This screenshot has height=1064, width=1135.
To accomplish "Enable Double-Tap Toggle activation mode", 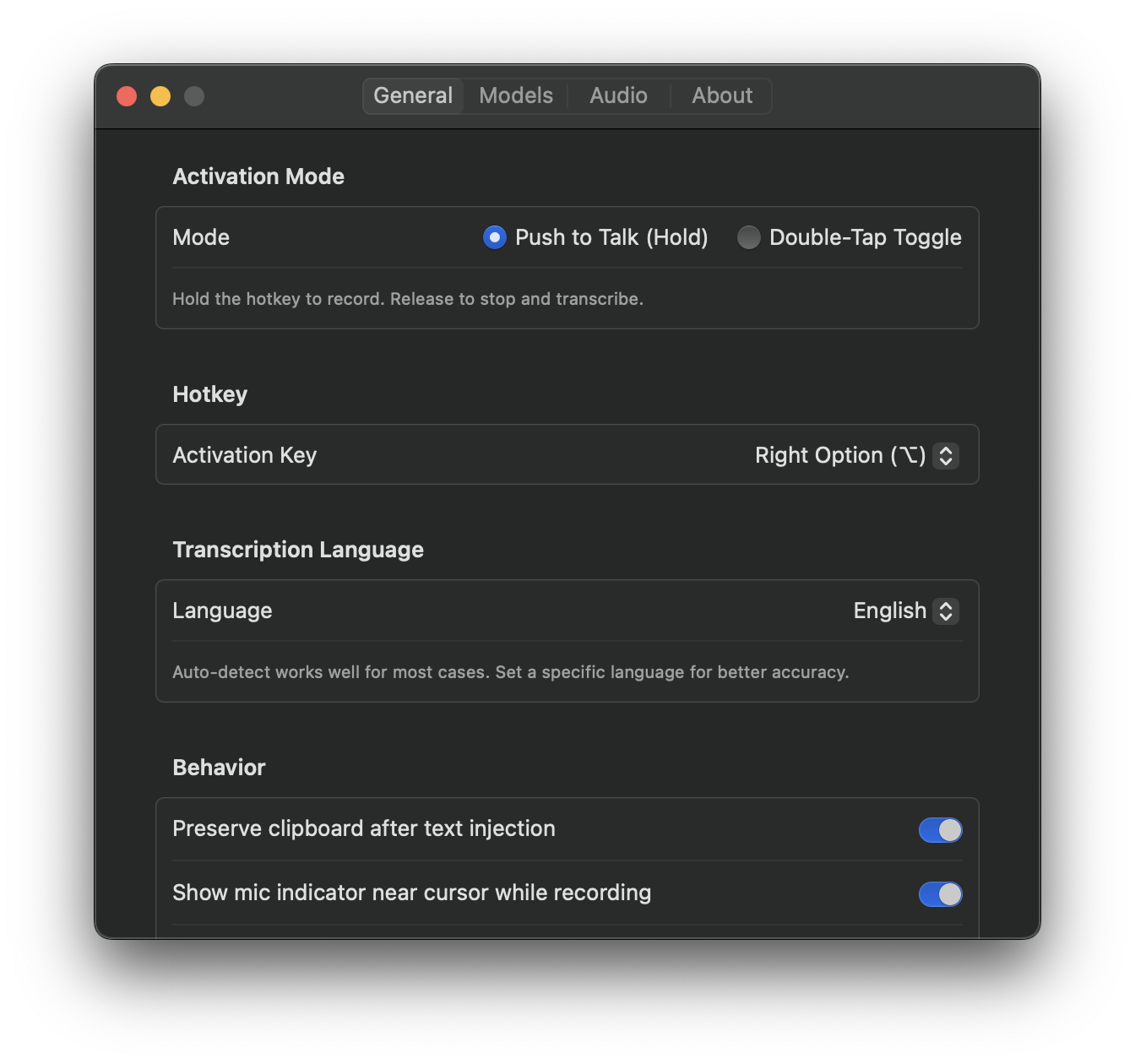I will tap(749, 237).
